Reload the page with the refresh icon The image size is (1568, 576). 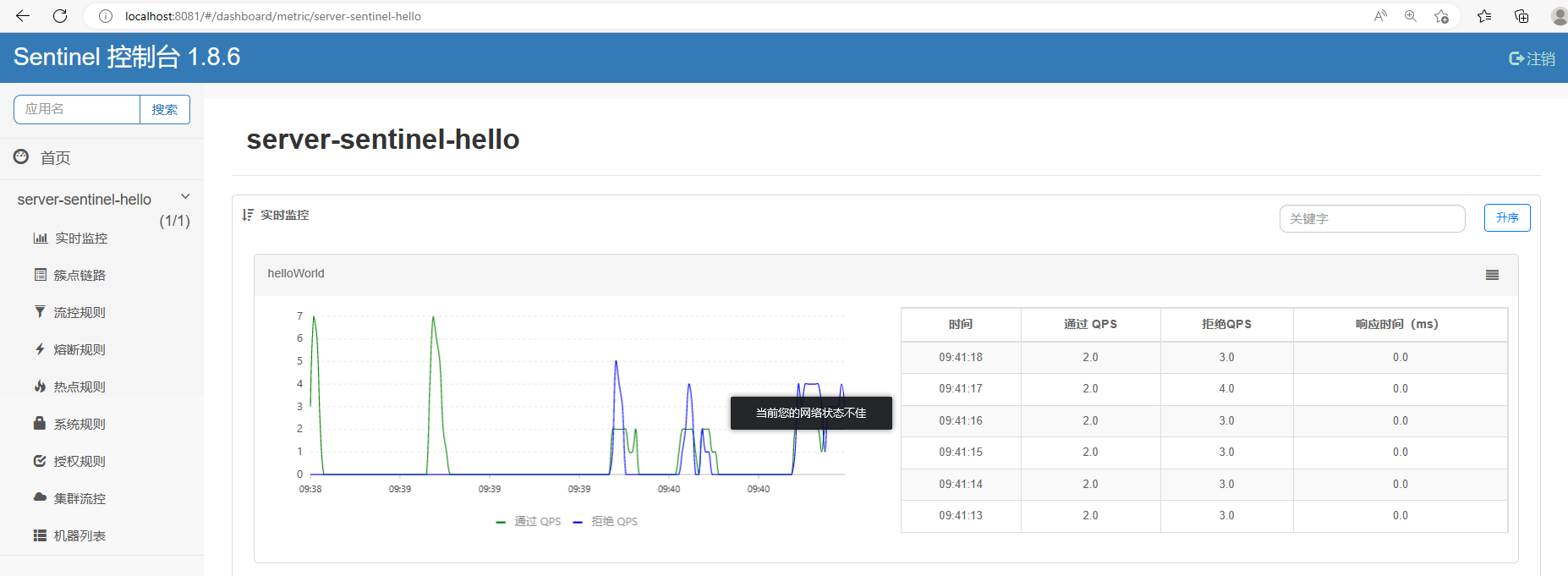(60, 16)
